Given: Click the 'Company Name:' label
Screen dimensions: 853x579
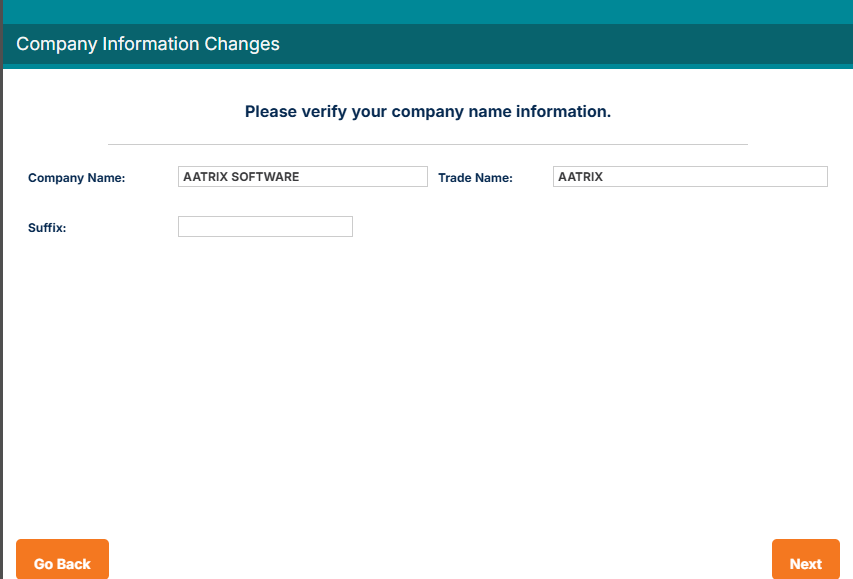Looking at the screenshot, I should pyautogui.click(x=77, y=178).
